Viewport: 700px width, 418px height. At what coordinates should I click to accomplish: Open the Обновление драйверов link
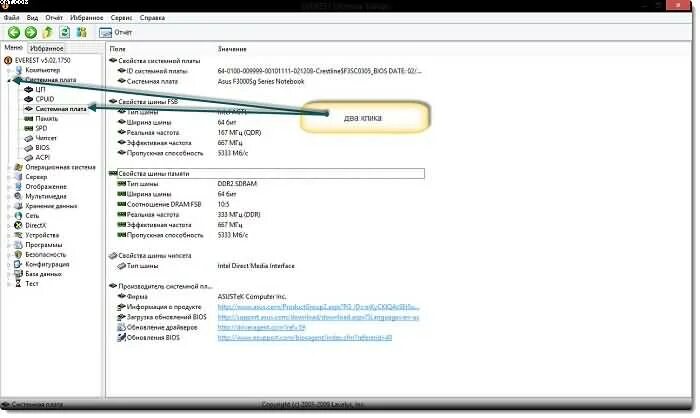[261, 327]
